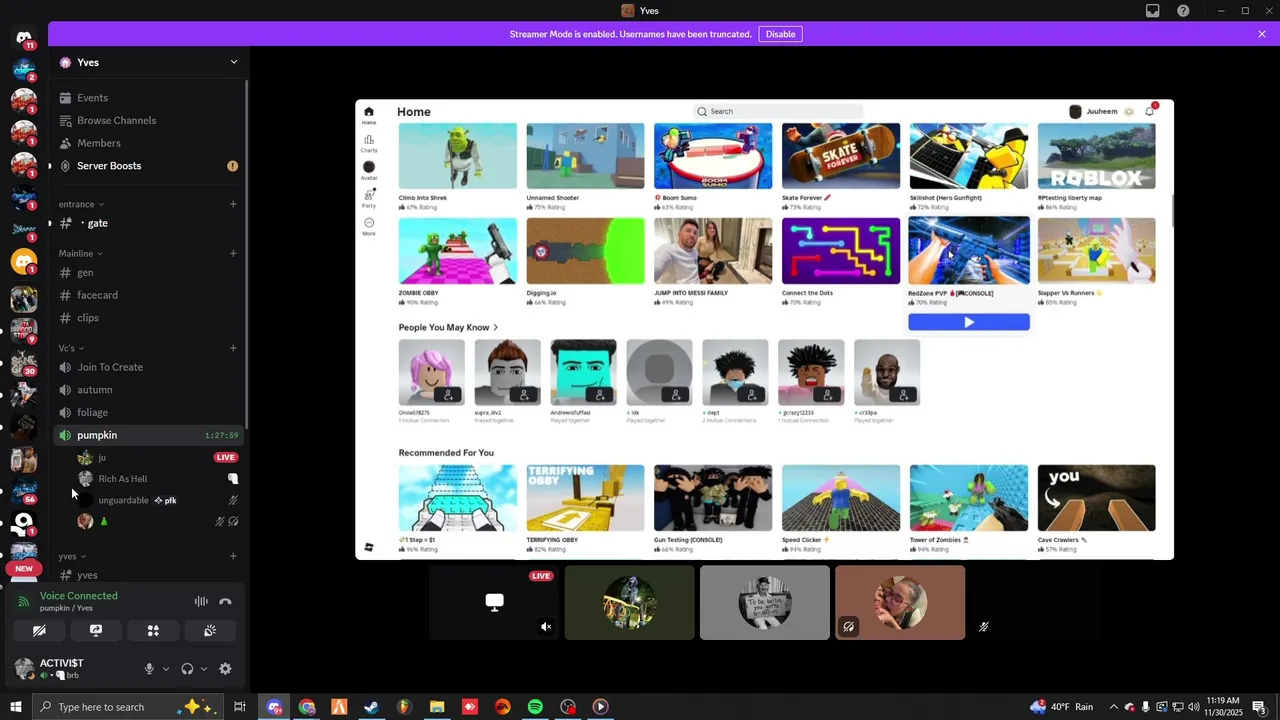This screenshot has width=1280, height=720.
Task: Open Chrome from the taskbar
Action: (x=306, y=707)
